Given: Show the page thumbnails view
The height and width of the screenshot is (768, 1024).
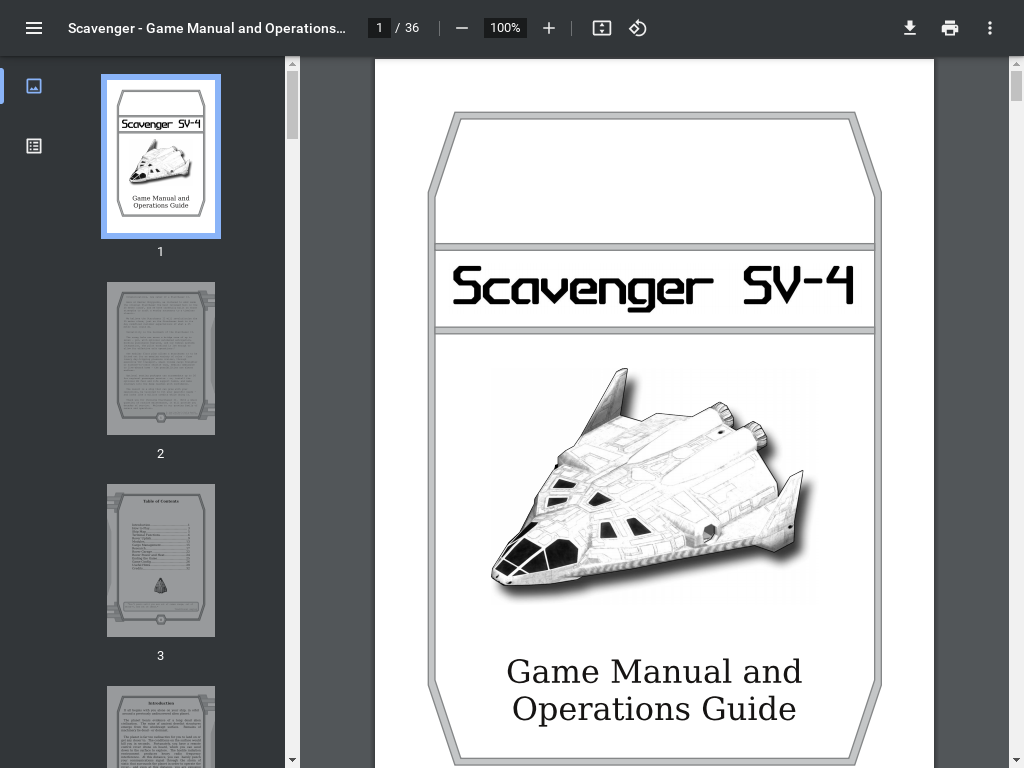Looking at the screenshot, I should [x=34, y=86].
